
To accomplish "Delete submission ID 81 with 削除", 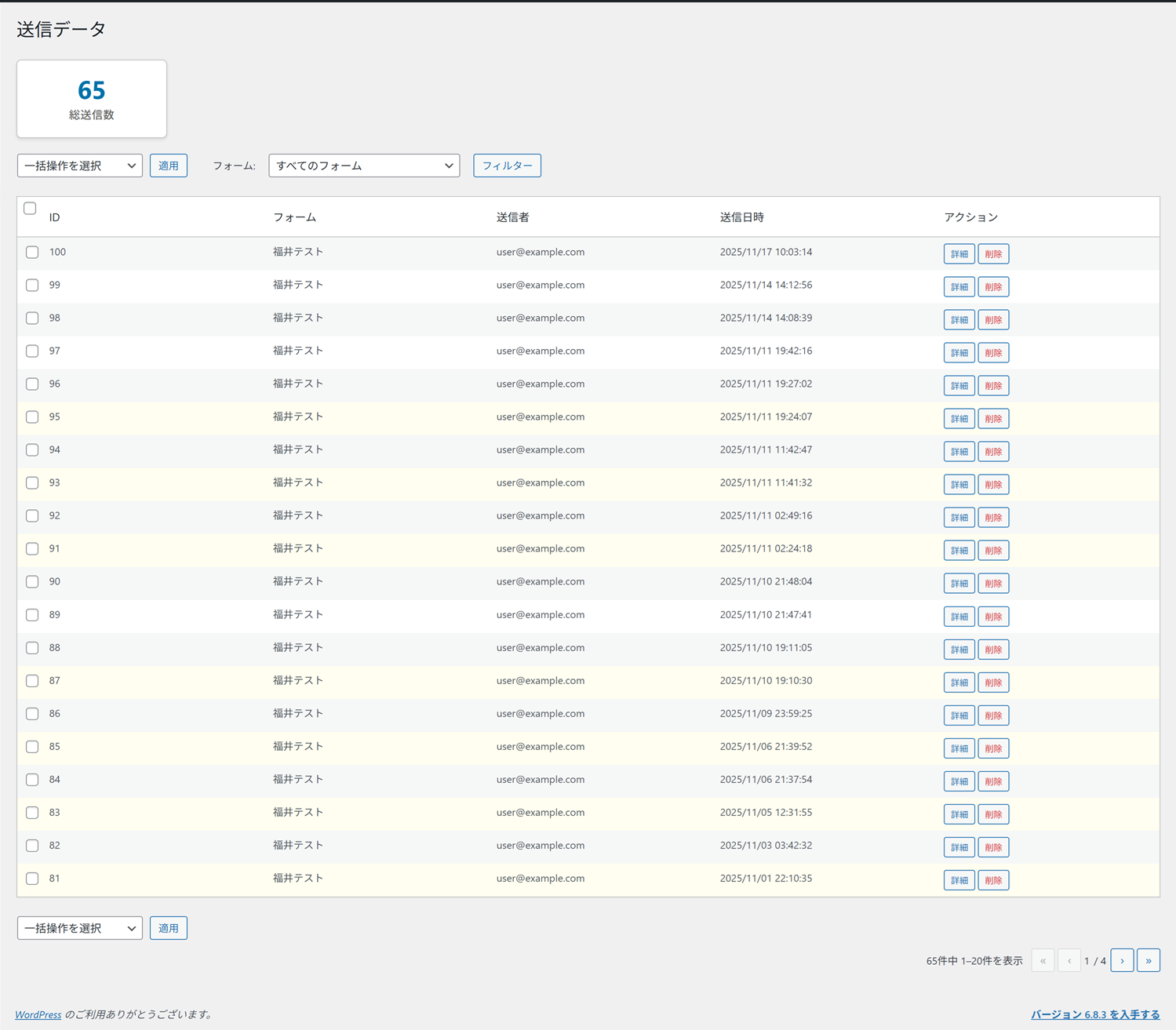I will click(x=993, y=880).
